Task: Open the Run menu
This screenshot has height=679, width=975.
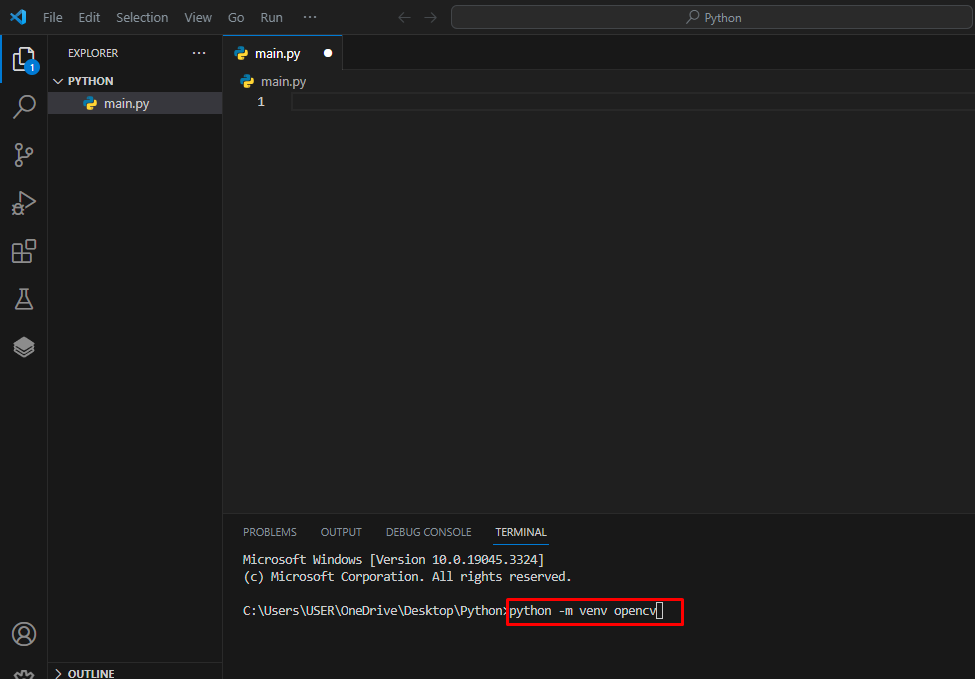Action: point(271,17)
